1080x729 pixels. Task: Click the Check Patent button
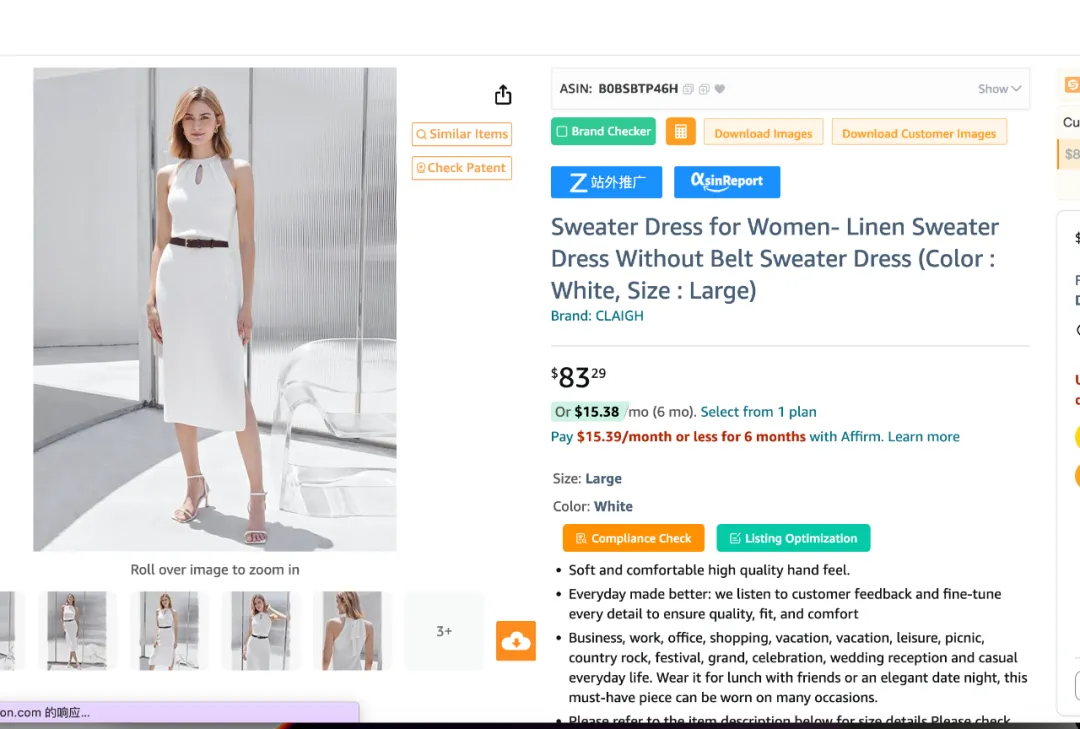462,168
